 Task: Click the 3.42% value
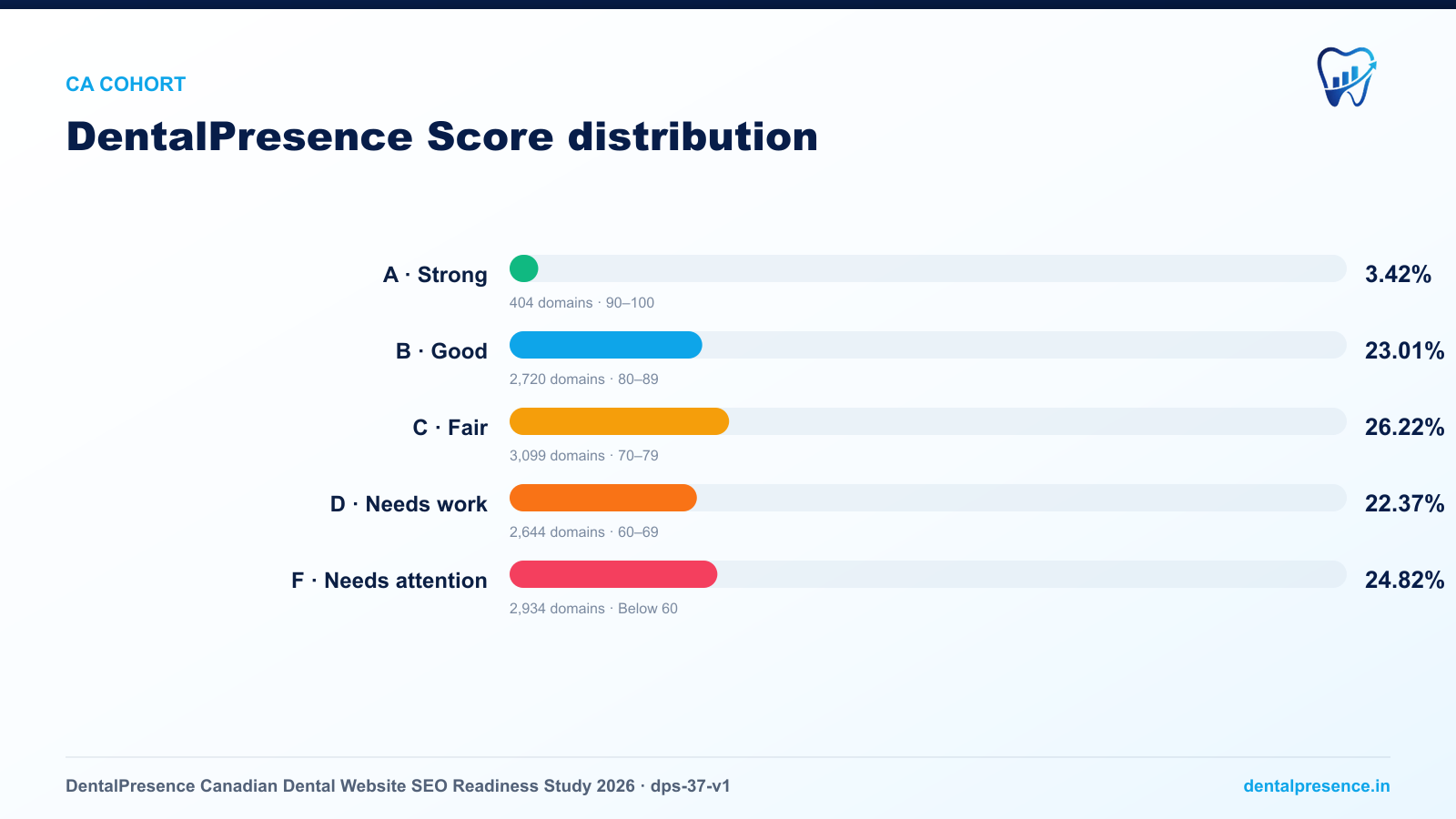[x=1398, y=275]
